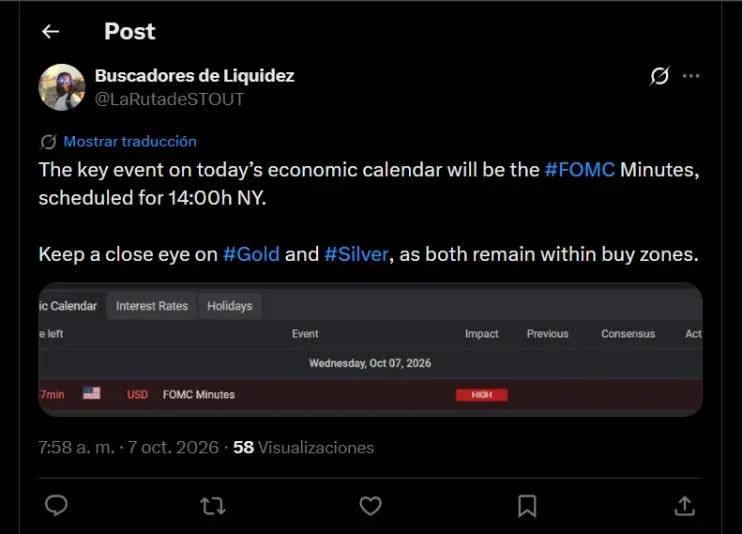
Task: Open the Buscadores de Liquidez profile picture
Action: [62, 88]
